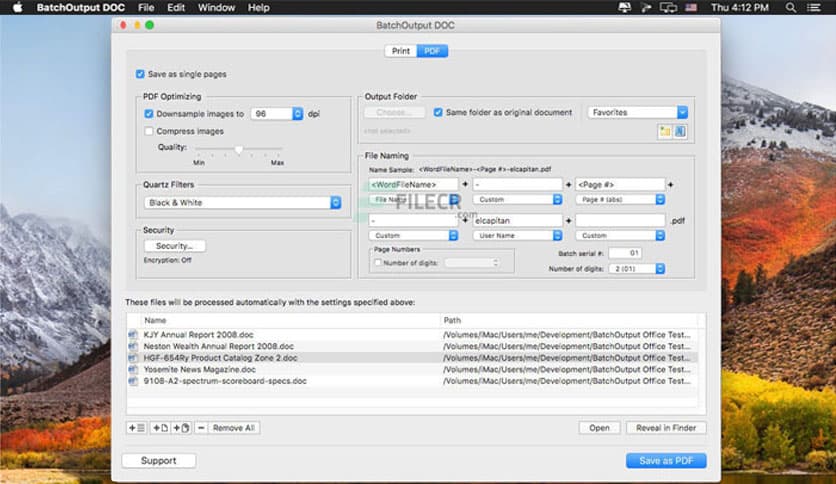
Task: Toggle Same folder as original document
Action: point(438,112)
